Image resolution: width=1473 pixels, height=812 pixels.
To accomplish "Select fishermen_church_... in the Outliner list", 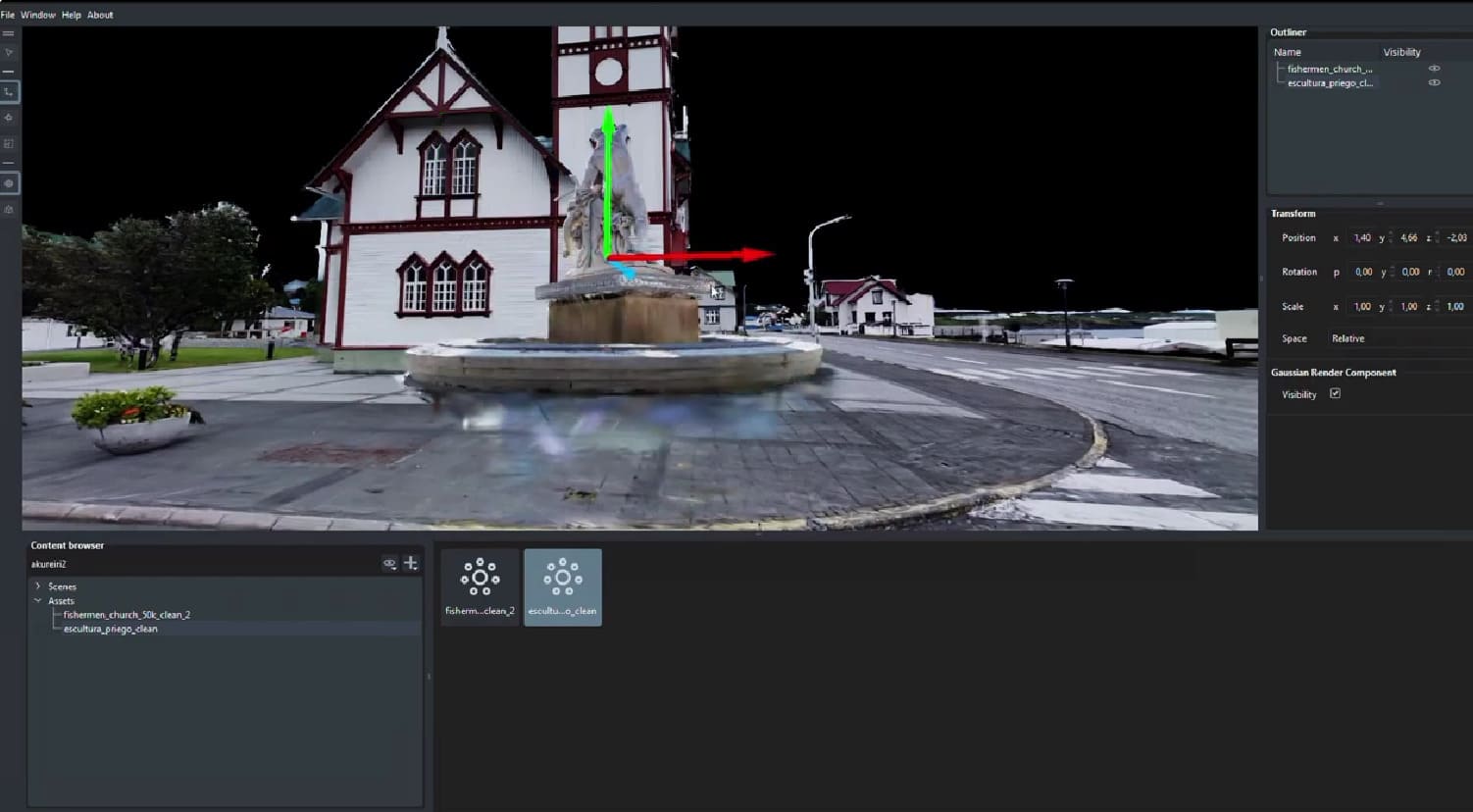I will 1329,69.
